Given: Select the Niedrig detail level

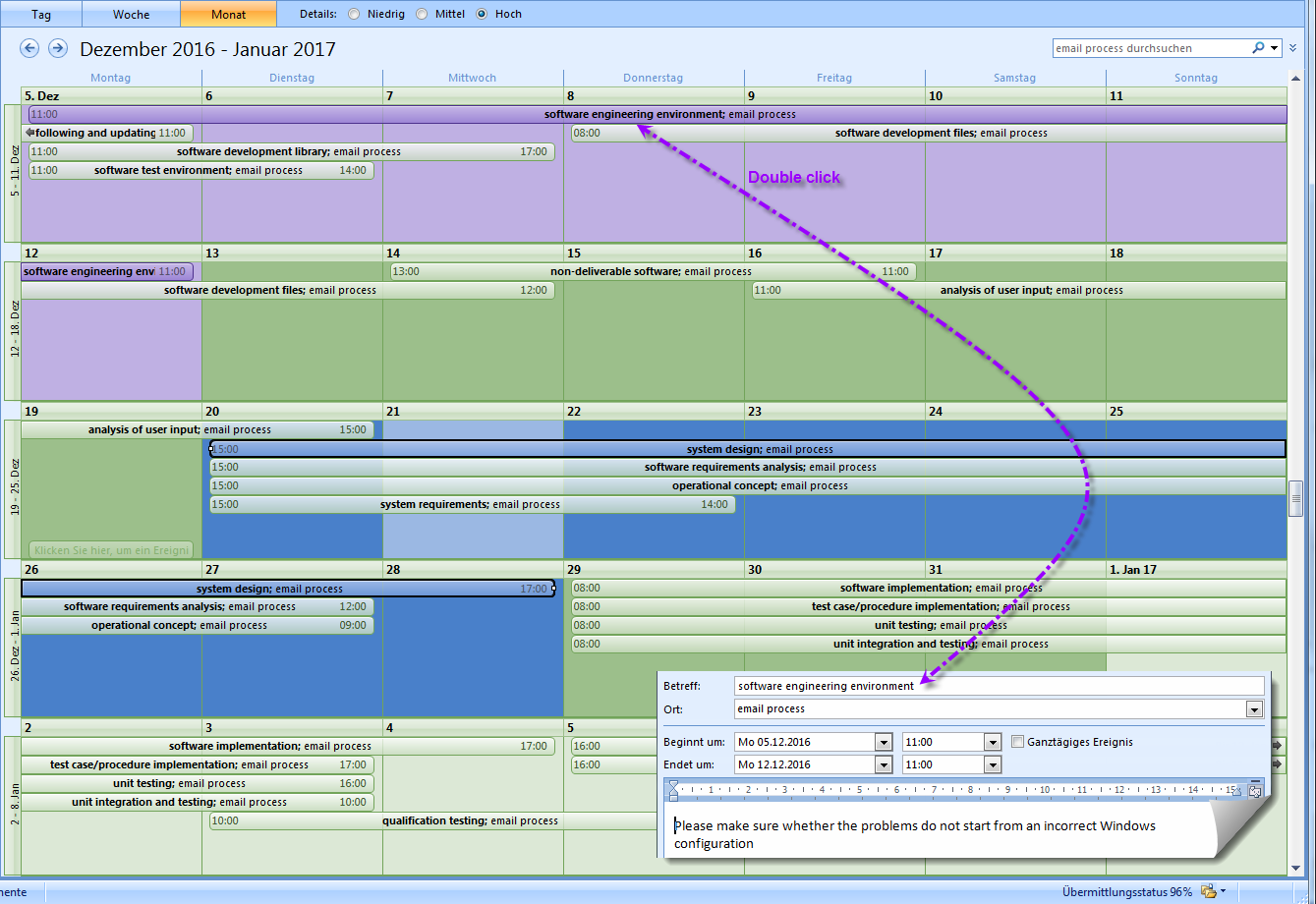Looking at the screenshot, I should click(355, 14).
